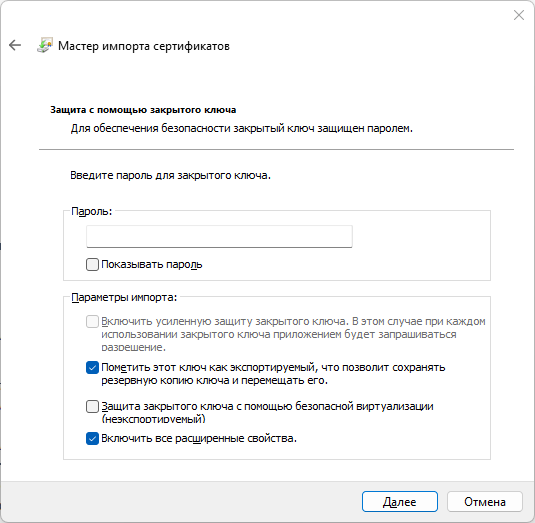Go back using the arrow icon
535x523 pixels.
click(x=15, y=45)
